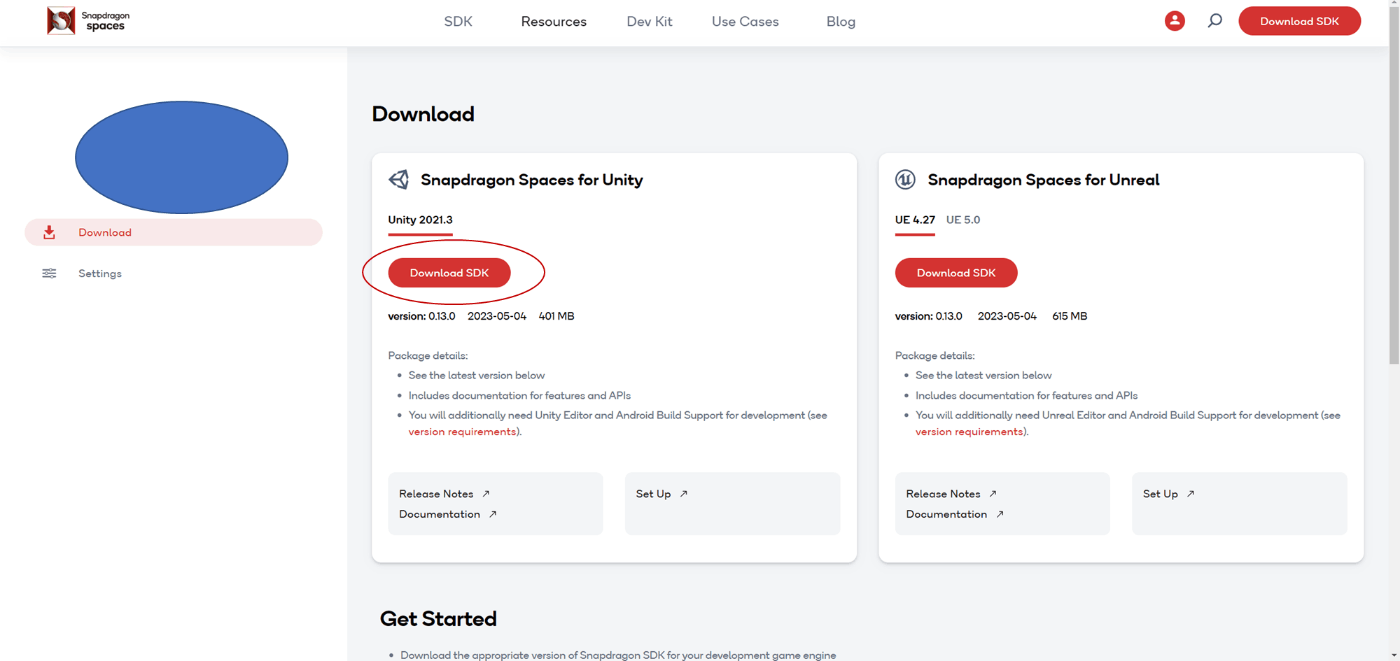The width and height of the screenshot is (1400, 661).
Task: Click the download arrow icon in sidebar
Action: point(49,232)
